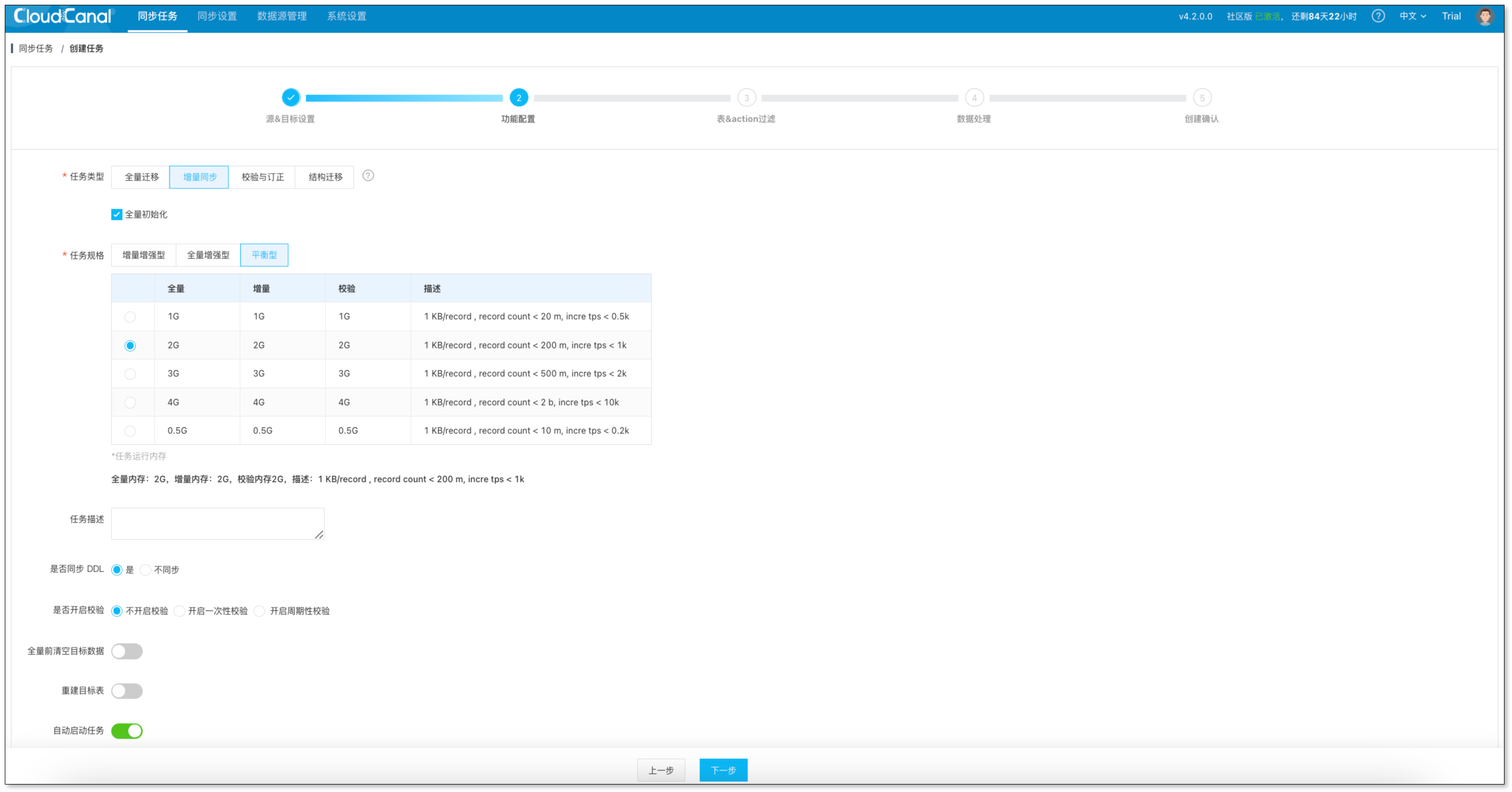Select the 3G spec radio button
Viewport: 1512px width, 792px height.
point(130,374)
